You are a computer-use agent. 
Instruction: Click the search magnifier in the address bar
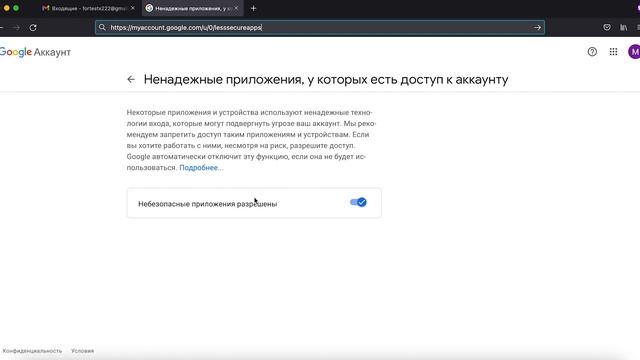102,27
